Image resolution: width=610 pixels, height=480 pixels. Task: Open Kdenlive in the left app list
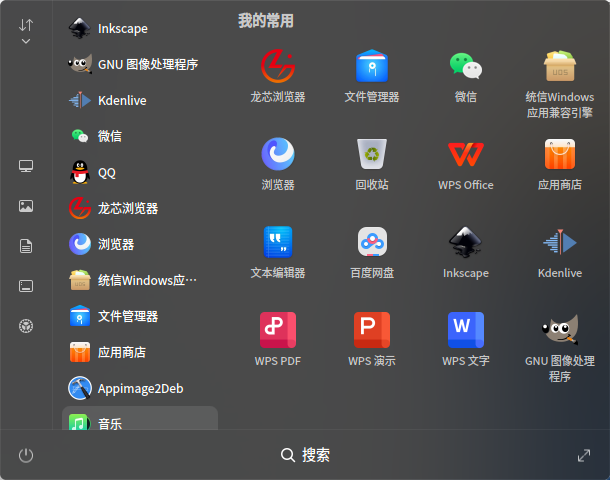click(x=140, y=100)
